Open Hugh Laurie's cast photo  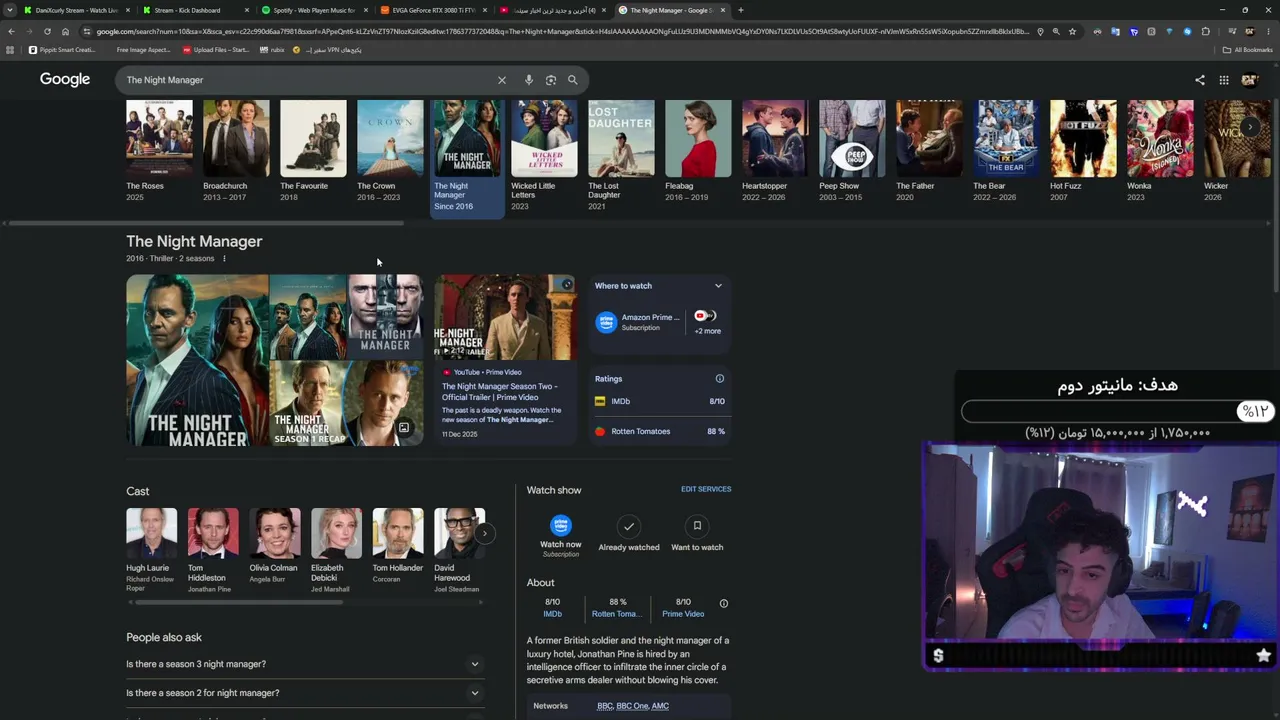pyautogui.click(x=151, y=533)
